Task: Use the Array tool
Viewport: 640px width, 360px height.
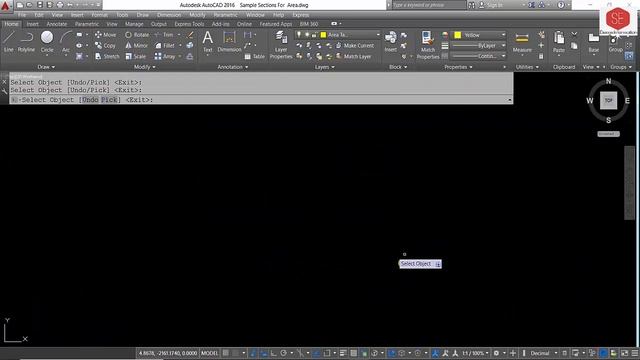Action: point(165,56)
